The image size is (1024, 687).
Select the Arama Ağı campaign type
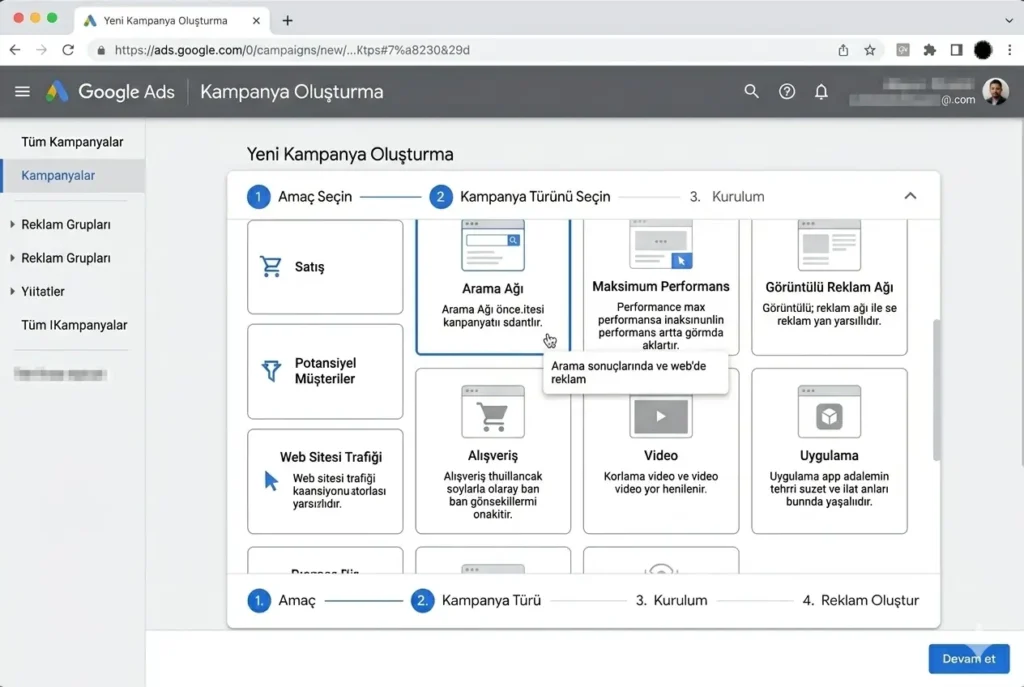(x=492, y=280)
